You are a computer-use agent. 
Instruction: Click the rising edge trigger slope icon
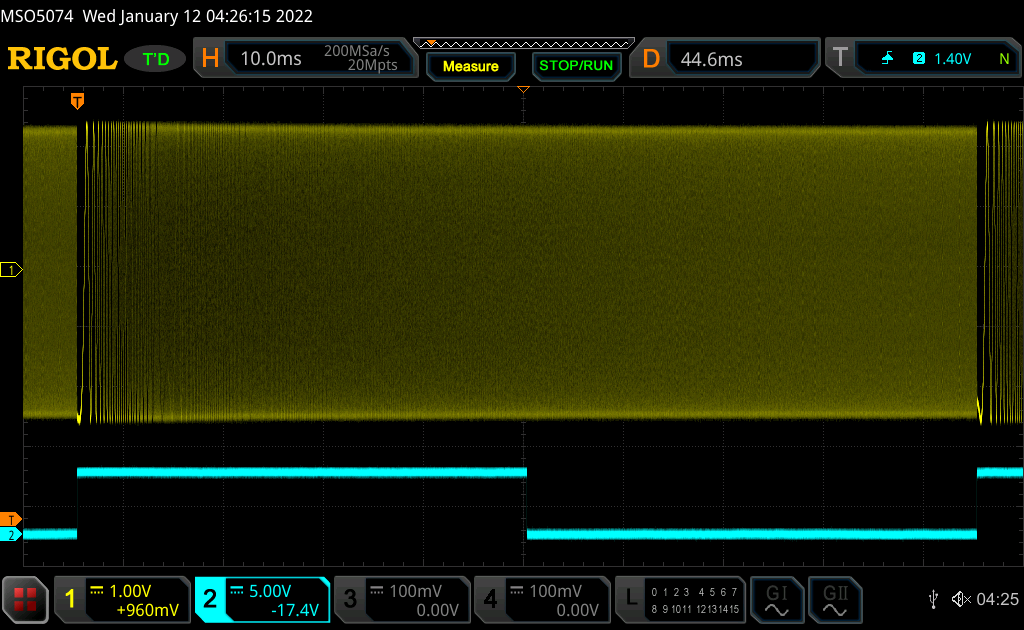click(x=887, y=59)
